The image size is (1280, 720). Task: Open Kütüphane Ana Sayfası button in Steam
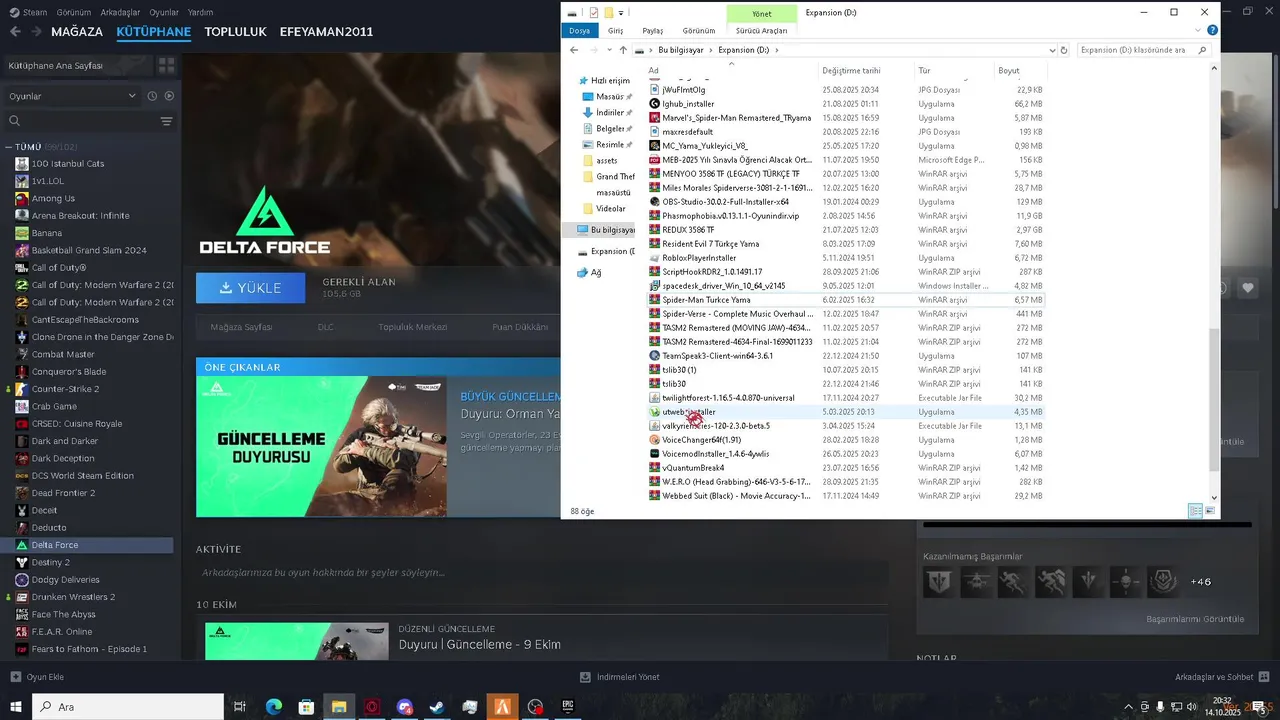pos(77,65)
